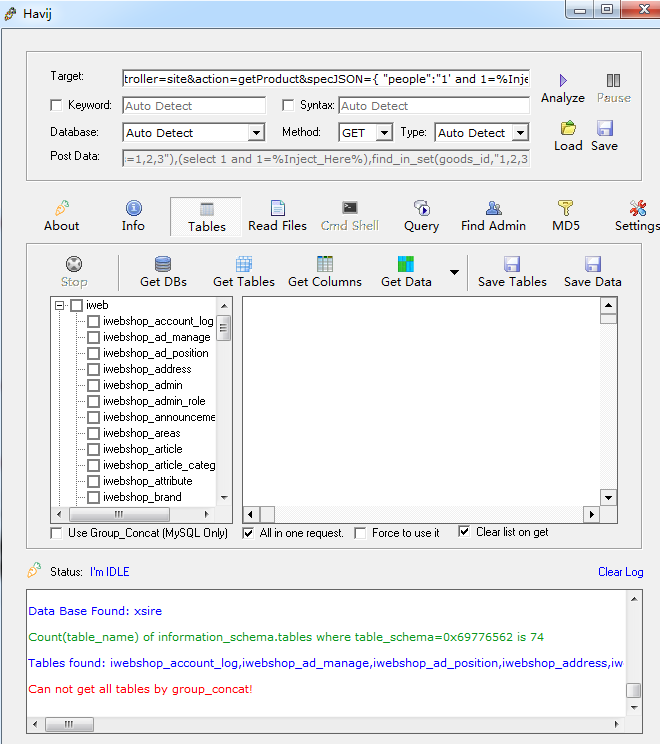Check the iwebshop_admin table checkbox
This screenshot has width=660, height=744.
(x=93, y=385)
